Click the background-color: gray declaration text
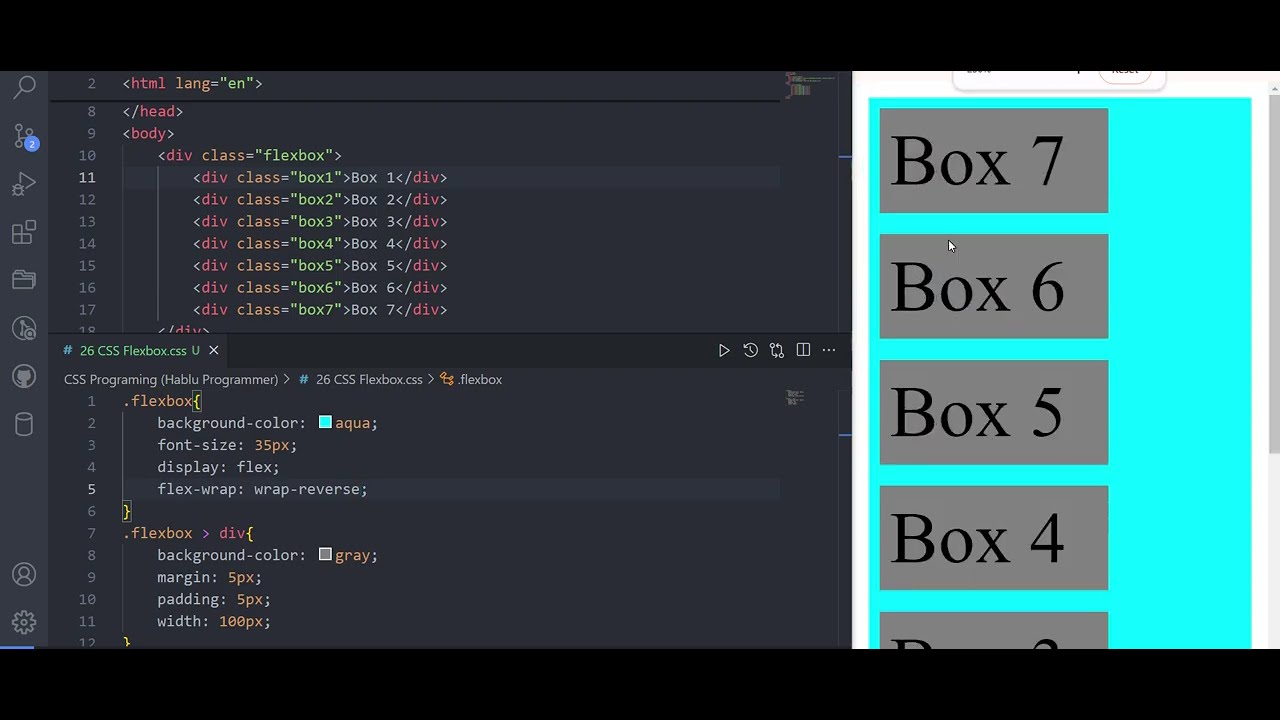 (267, 555)
